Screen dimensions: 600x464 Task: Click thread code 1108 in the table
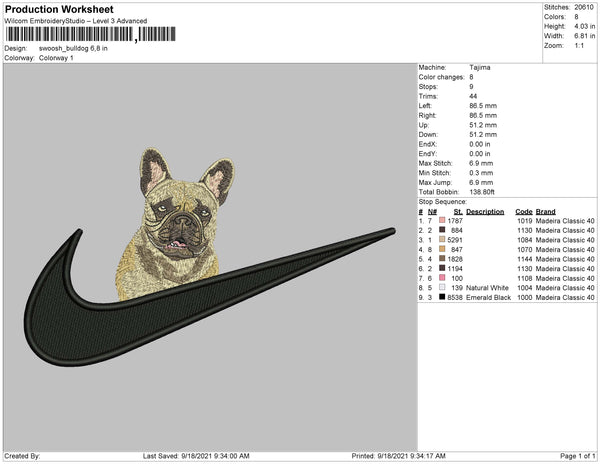(525, 278)
